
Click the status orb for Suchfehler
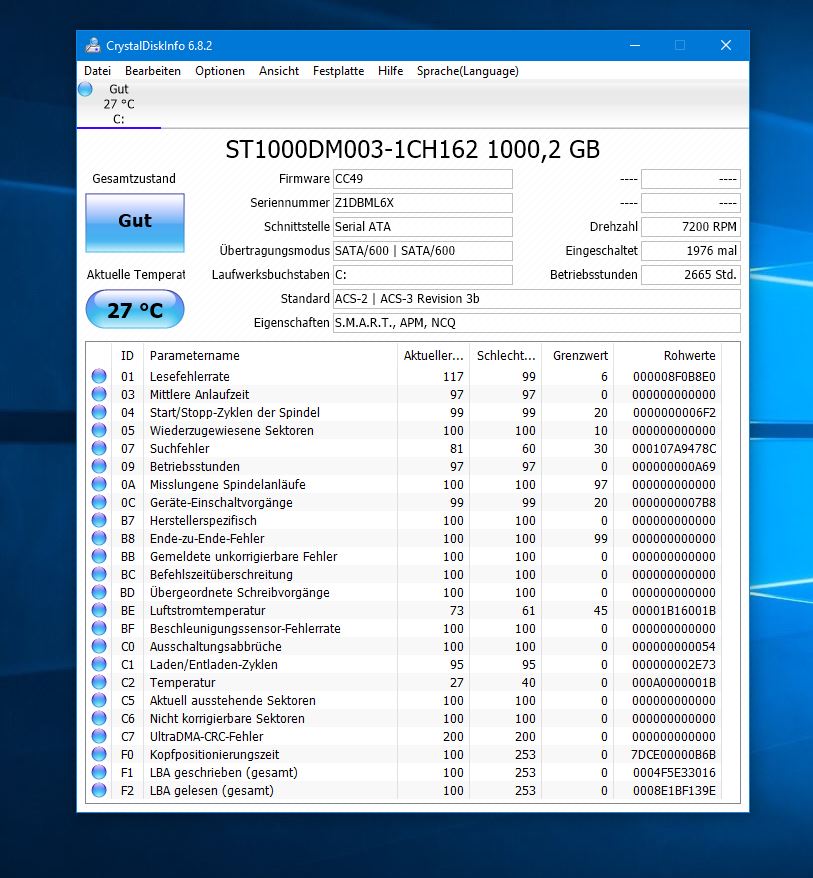[x=99, y=449]
